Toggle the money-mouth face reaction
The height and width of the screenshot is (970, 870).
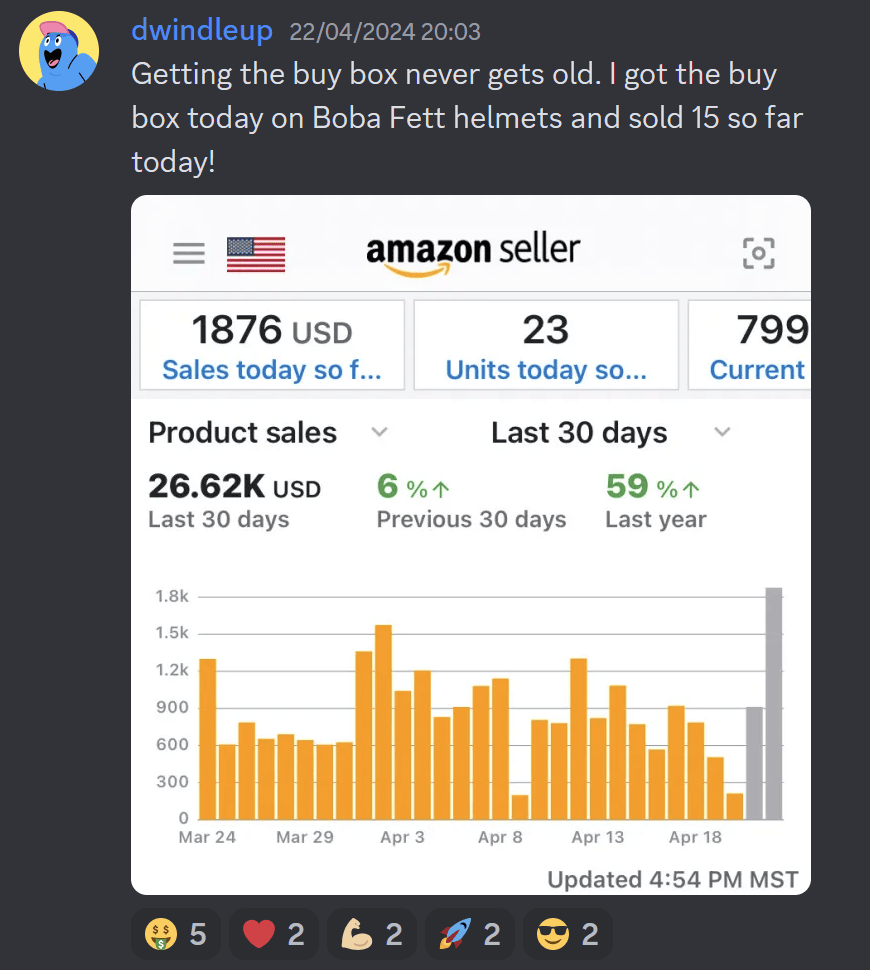175,935
